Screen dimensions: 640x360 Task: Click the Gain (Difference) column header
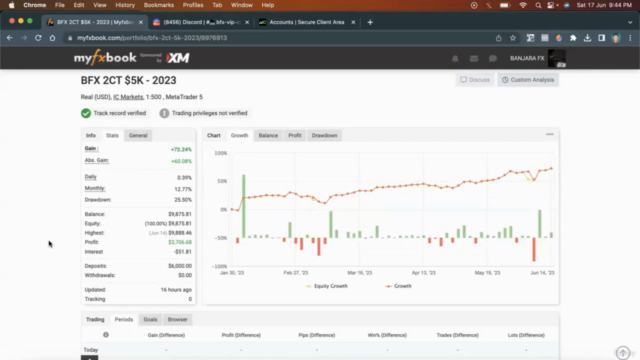166,335
